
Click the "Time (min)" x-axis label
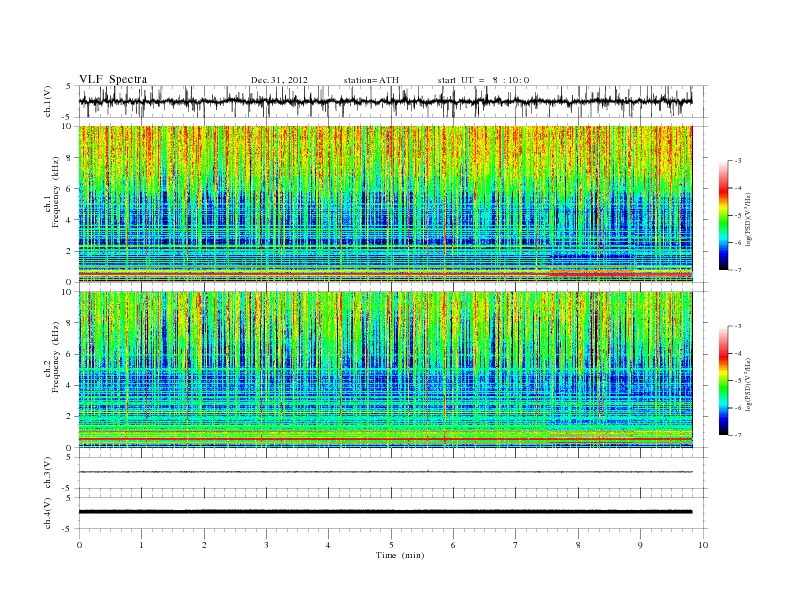click(x=400, y=555)
